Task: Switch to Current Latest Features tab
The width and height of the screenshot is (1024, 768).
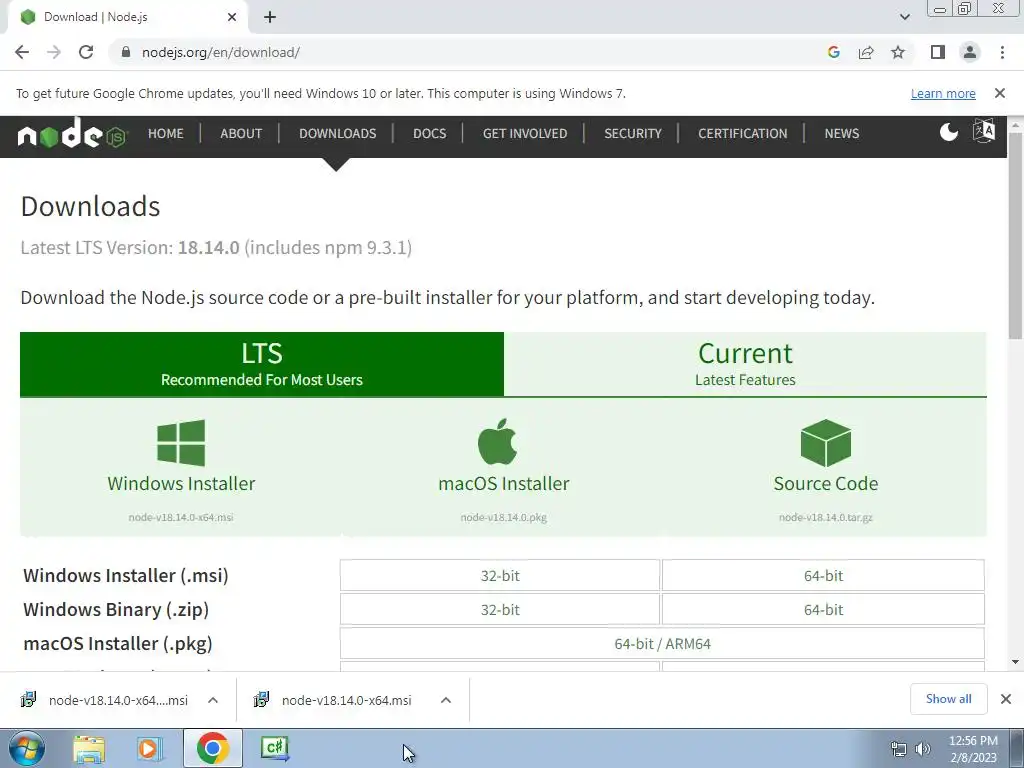Action: coord(745,364)
